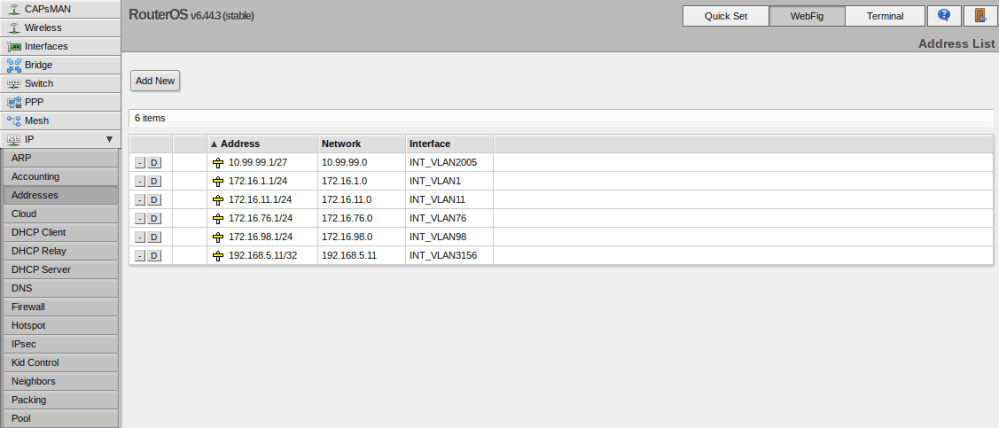
Task: Click the IP menu icon
Action: click(14, 139)
